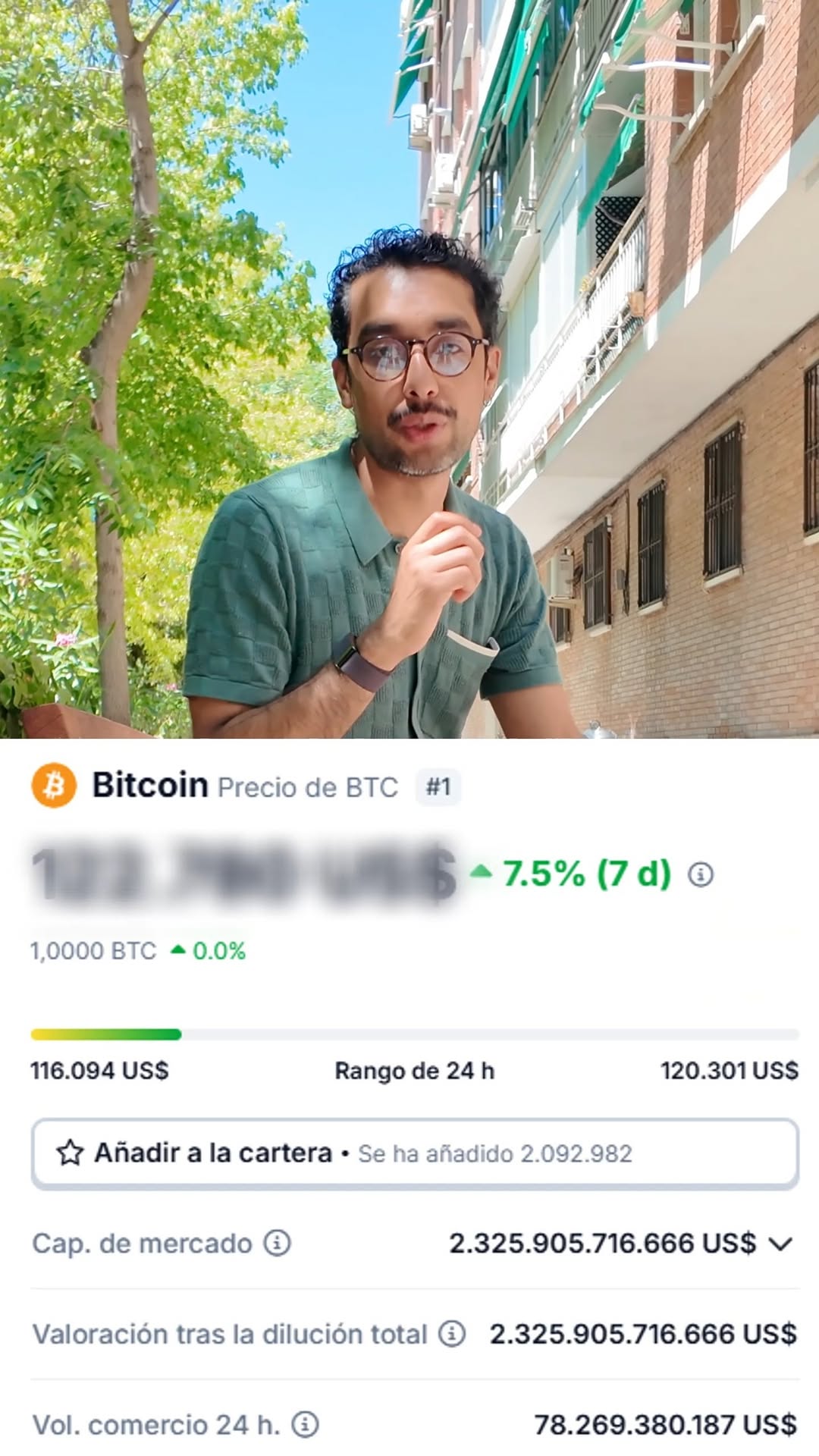819x1456 pixels.
Task: Click the Precio de BTC label
Action: (x=308, y=787)
